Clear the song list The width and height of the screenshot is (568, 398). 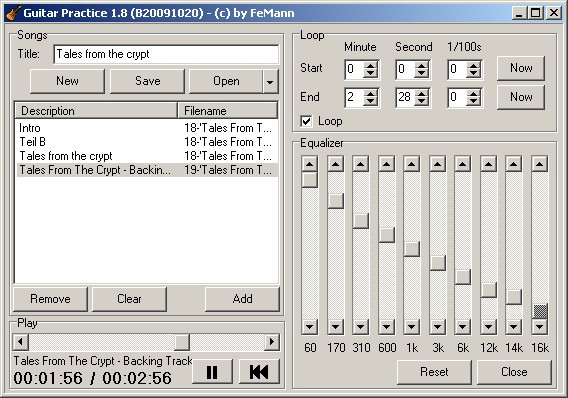pyautogui.click(x=129, y=299)
